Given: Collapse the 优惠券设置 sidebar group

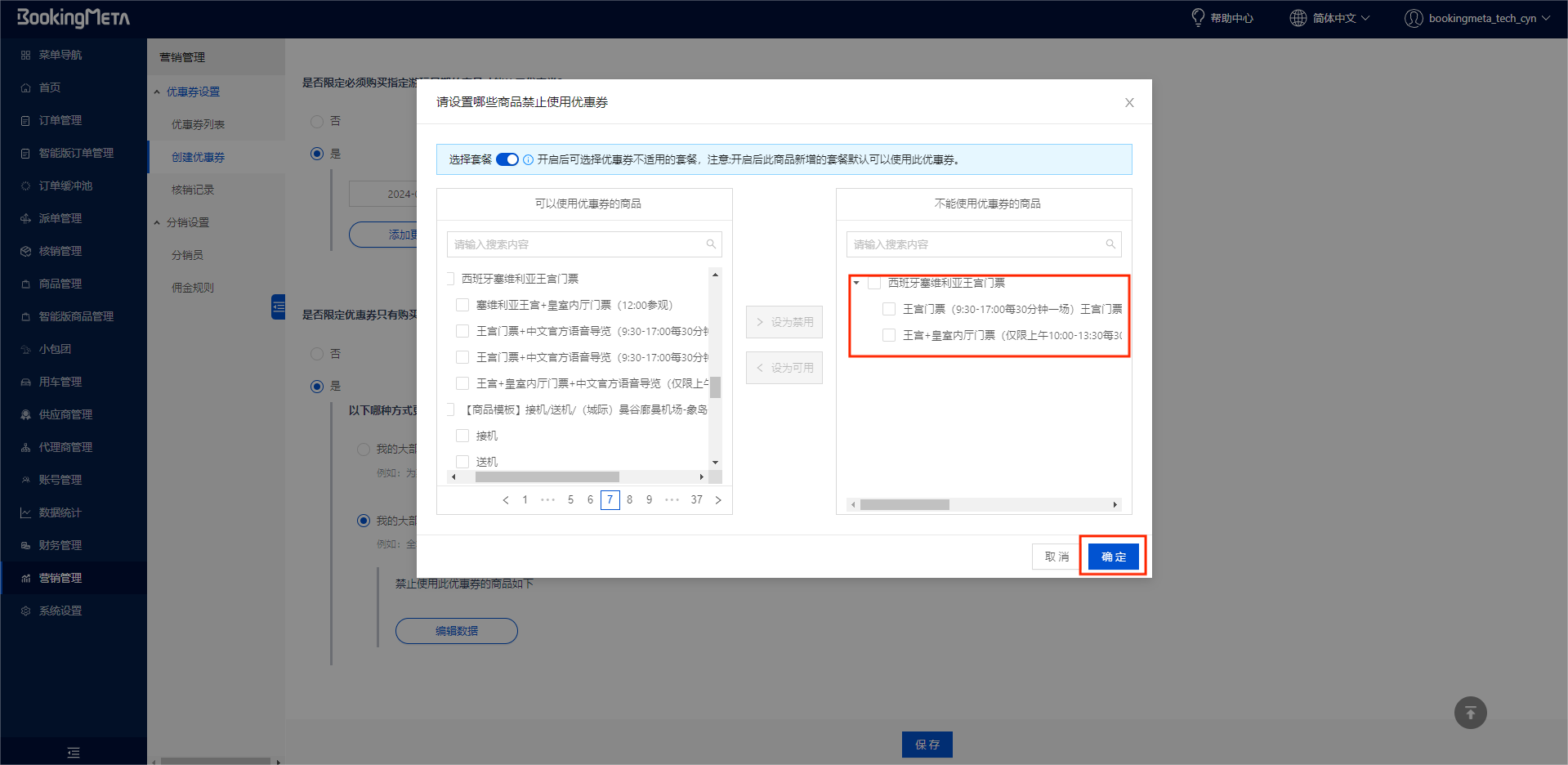Looking at the screenshot, I should 157,92.
